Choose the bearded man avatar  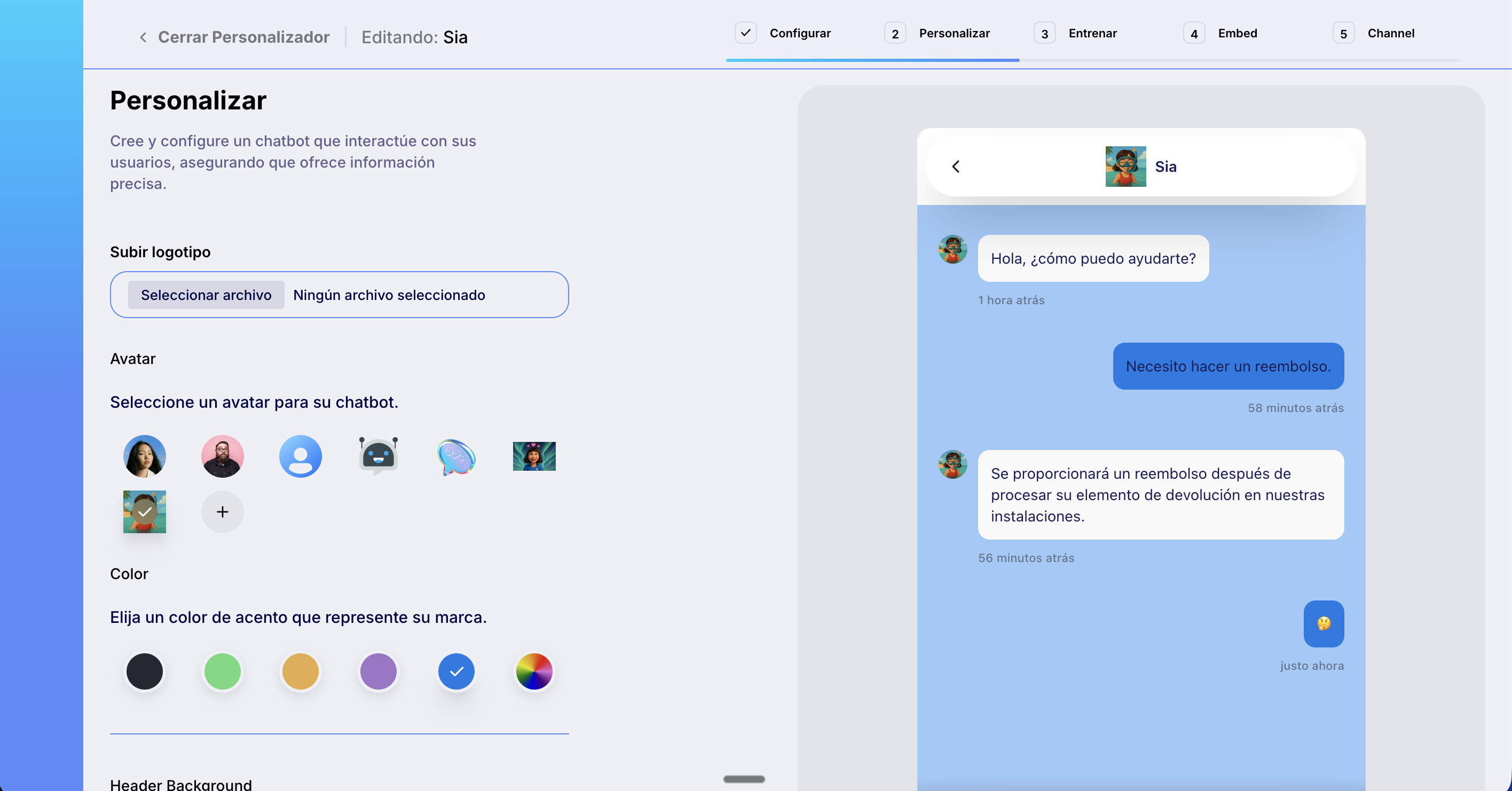(223, 456)
